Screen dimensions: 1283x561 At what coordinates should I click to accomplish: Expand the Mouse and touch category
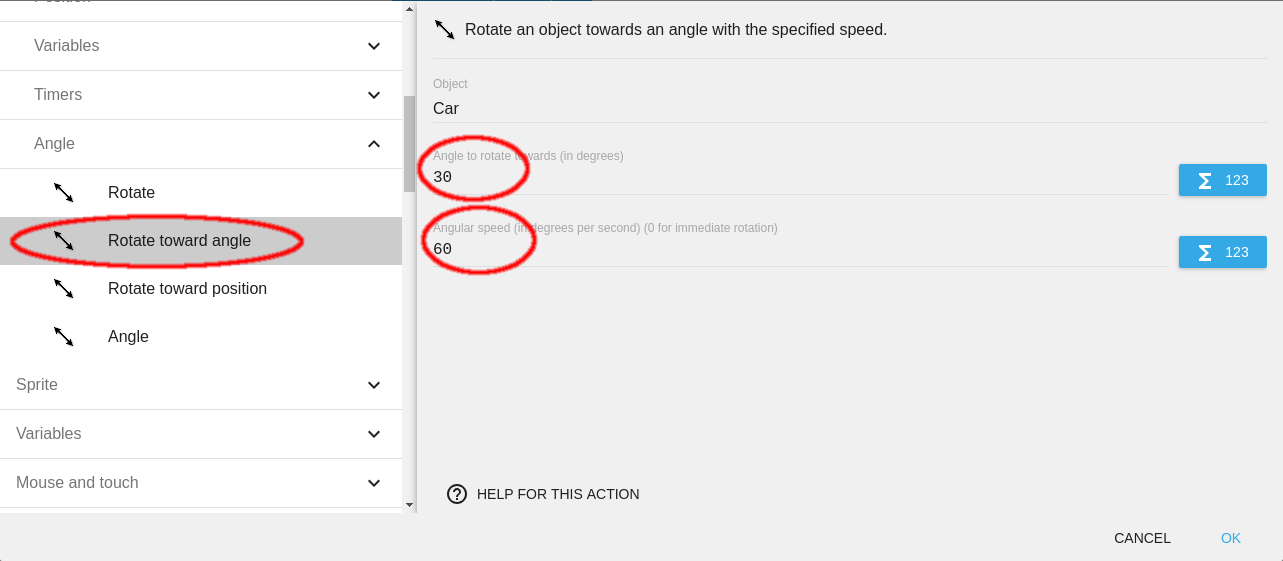(373, 483)
